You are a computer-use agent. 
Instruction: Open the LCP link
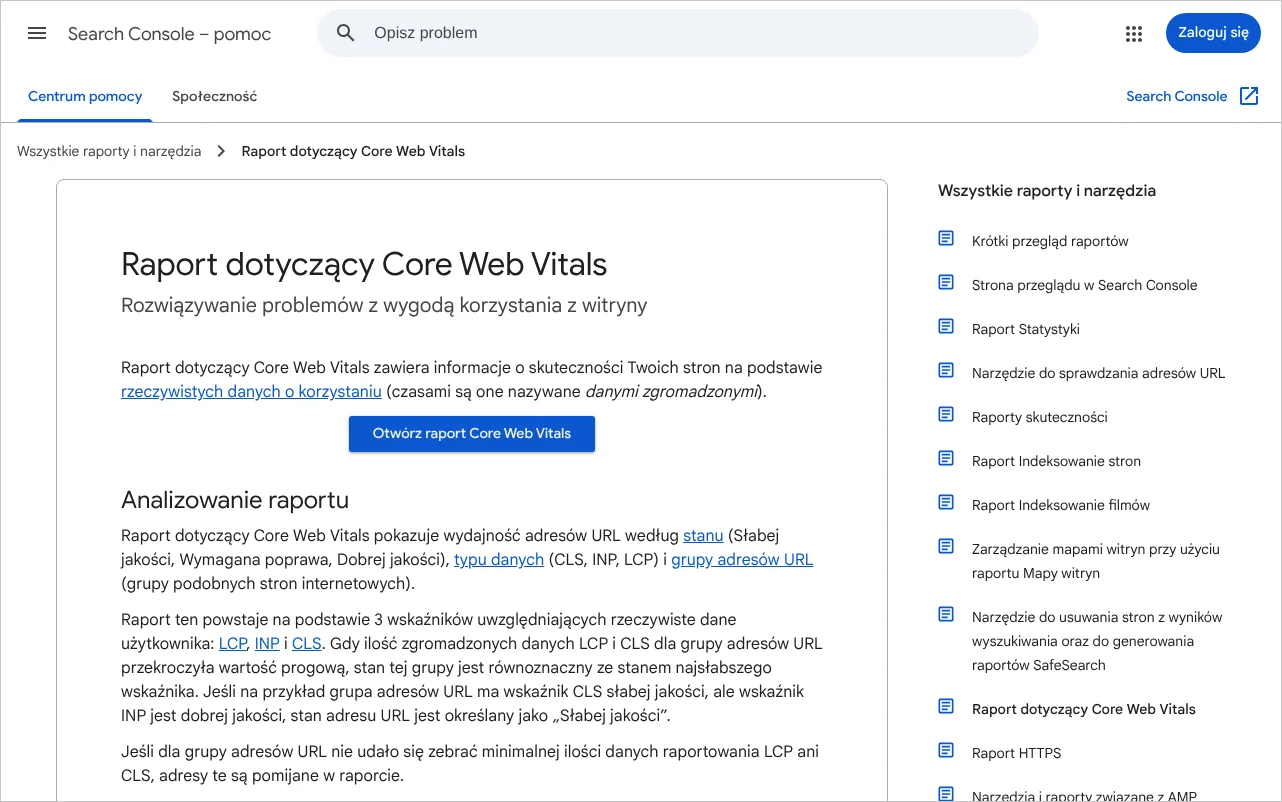(x=232, y=644)
